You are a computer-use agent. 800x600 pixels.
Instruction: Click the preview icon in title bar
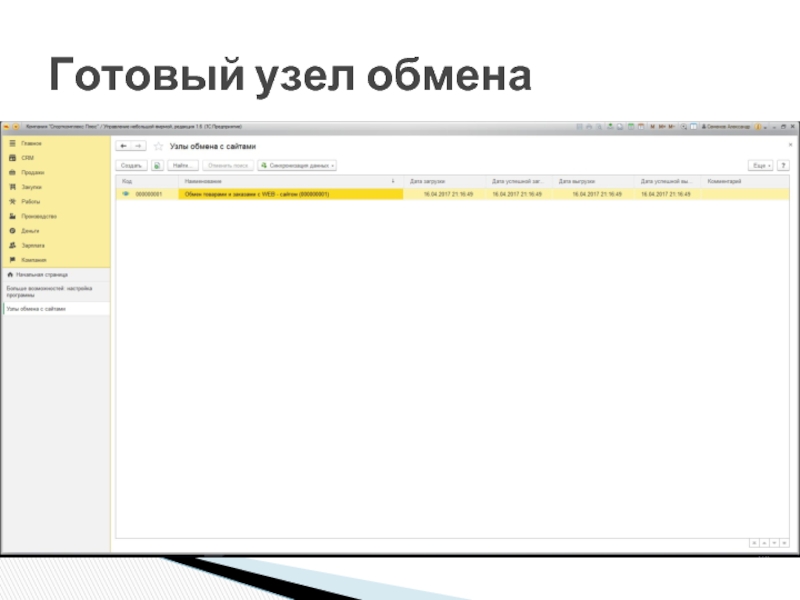click(x=599, y=127)
